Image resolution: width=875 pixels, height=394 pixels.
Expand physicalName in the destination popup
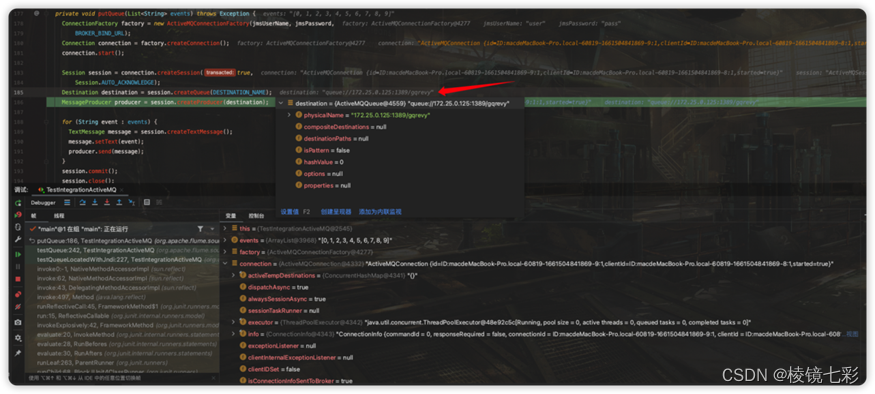click(x=289, y=115)
